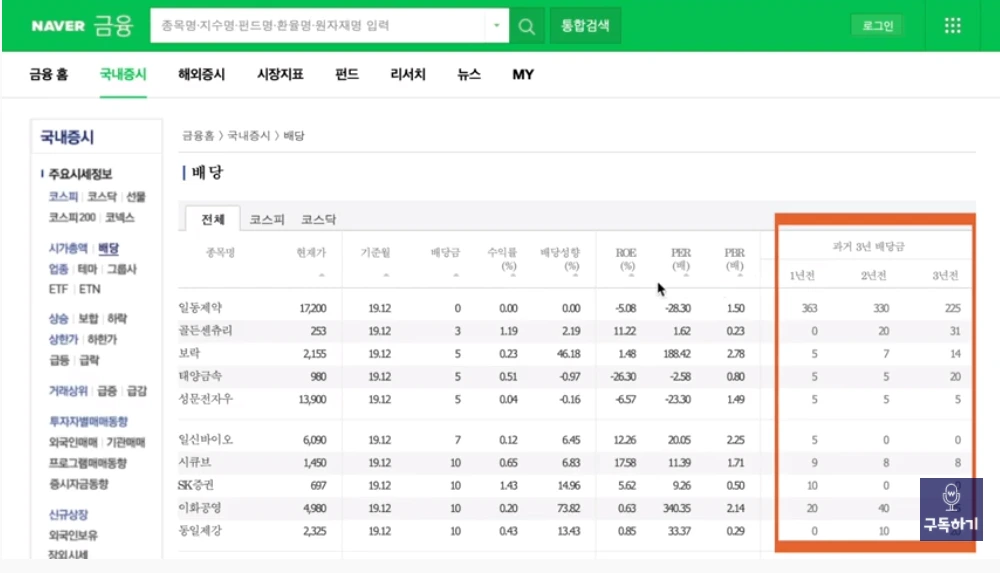Open the 금융 홈 menu
The height and width of the screenshot is (573, 1000).
point(48,75)
